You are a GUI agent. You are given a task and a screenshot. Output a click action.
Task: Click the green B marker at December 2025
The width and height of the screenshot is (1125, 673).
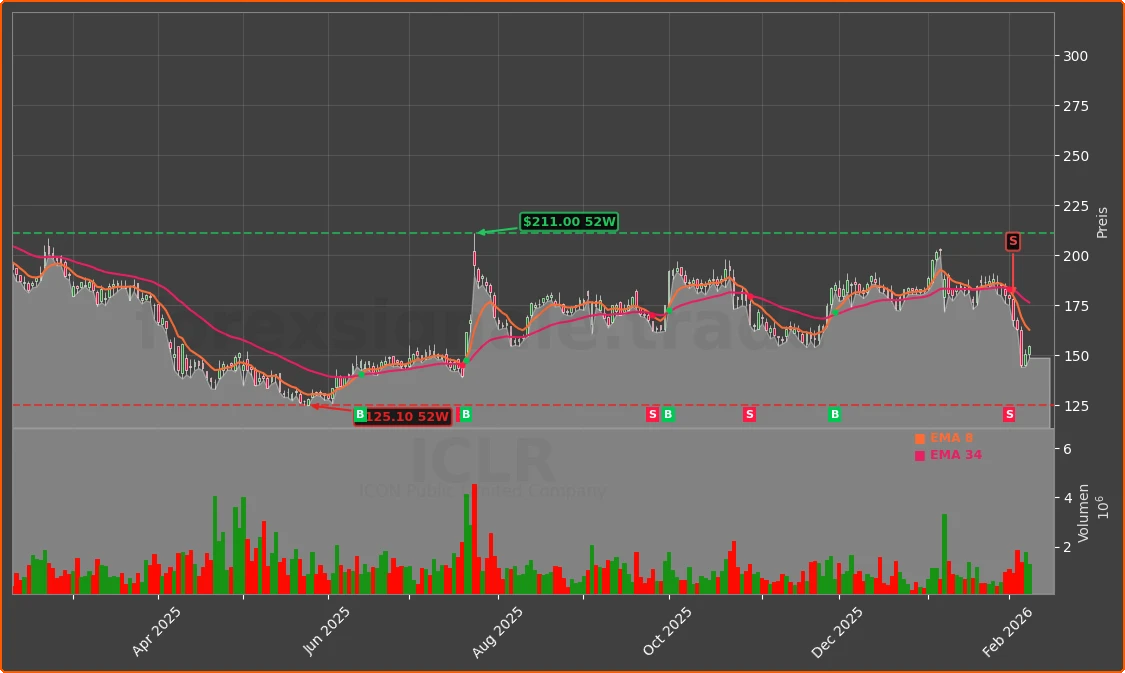835,415
